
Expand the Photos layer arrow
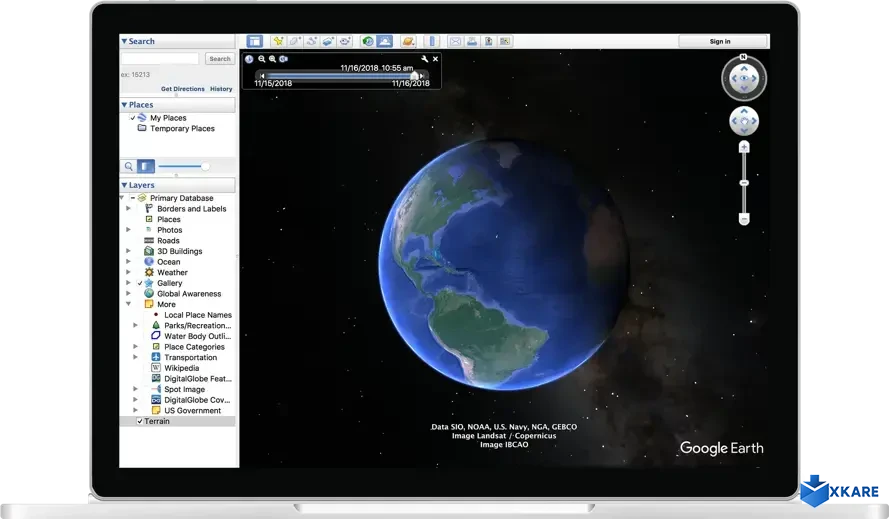(x=128, y=230)
